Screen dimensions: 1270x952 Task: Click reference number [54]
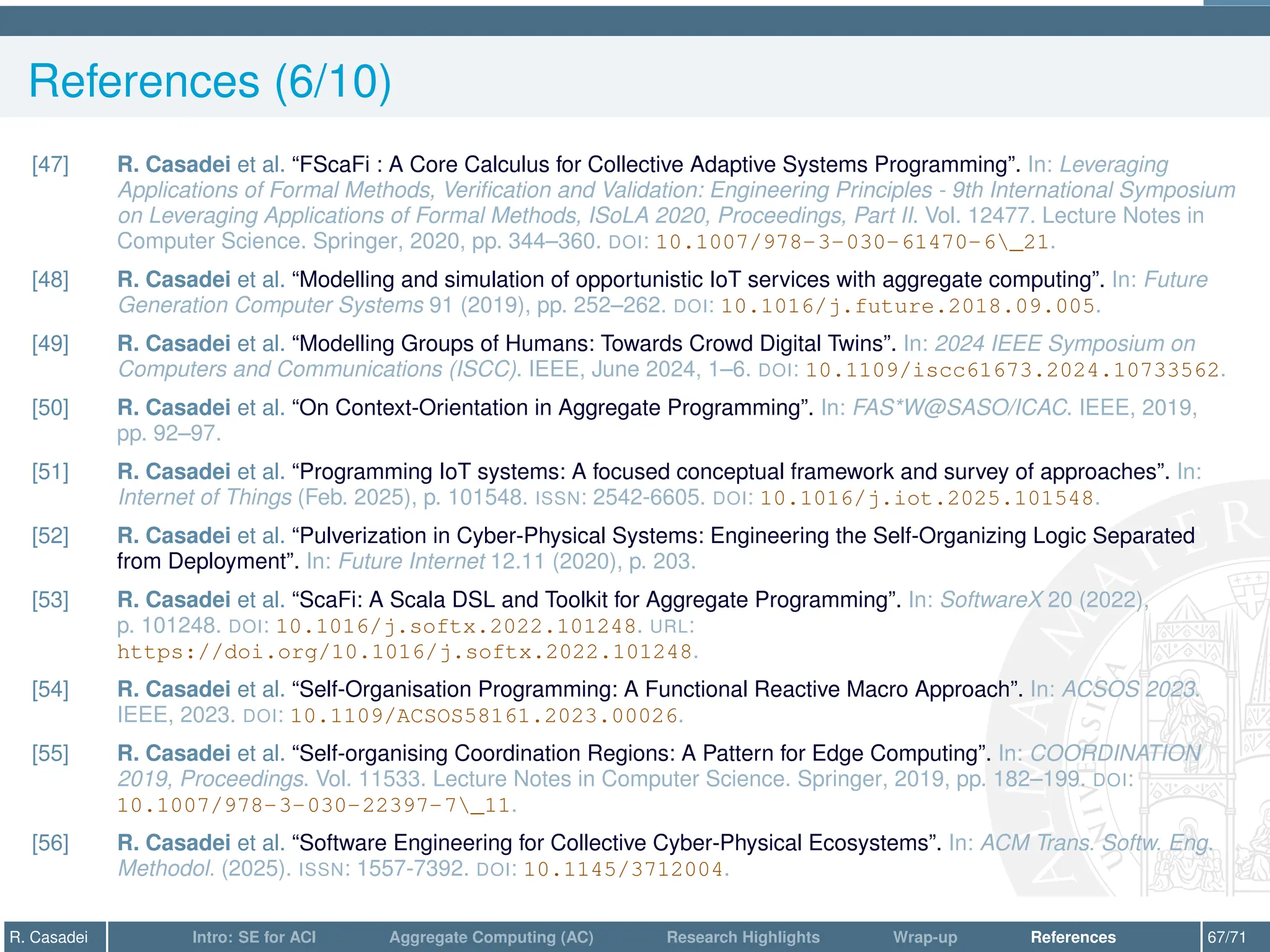tap(50, 689)
